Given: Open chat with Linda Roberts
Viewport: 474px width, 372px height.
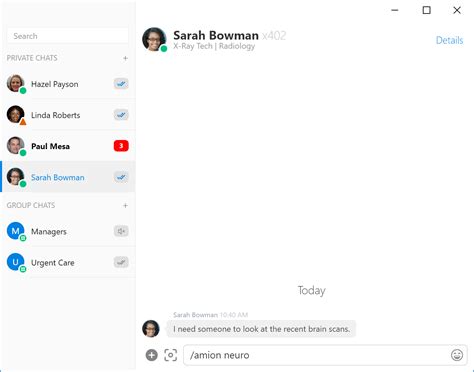Looking at the screenshot, I should 68,115.
